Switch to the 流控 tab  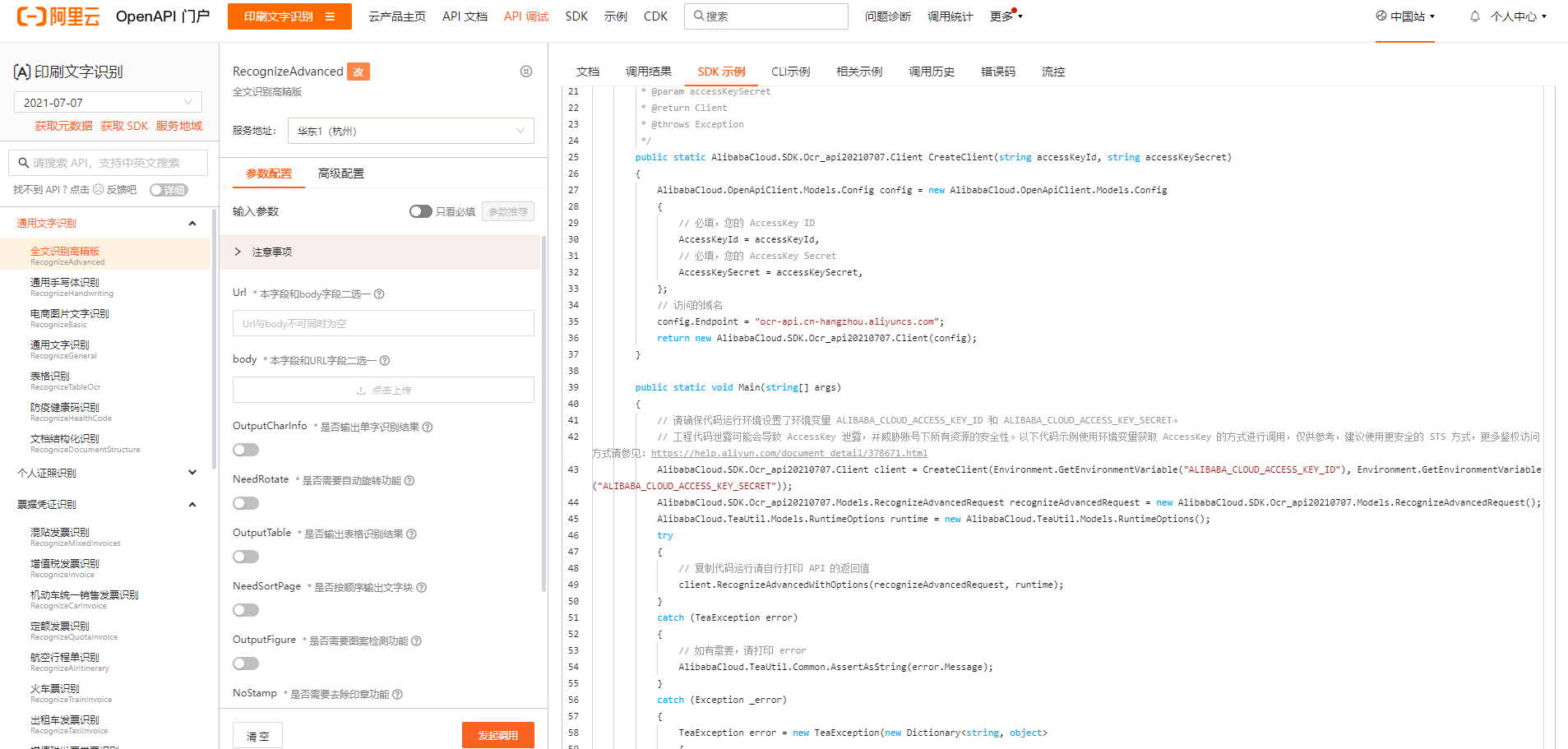click(x=1053, y=72)
